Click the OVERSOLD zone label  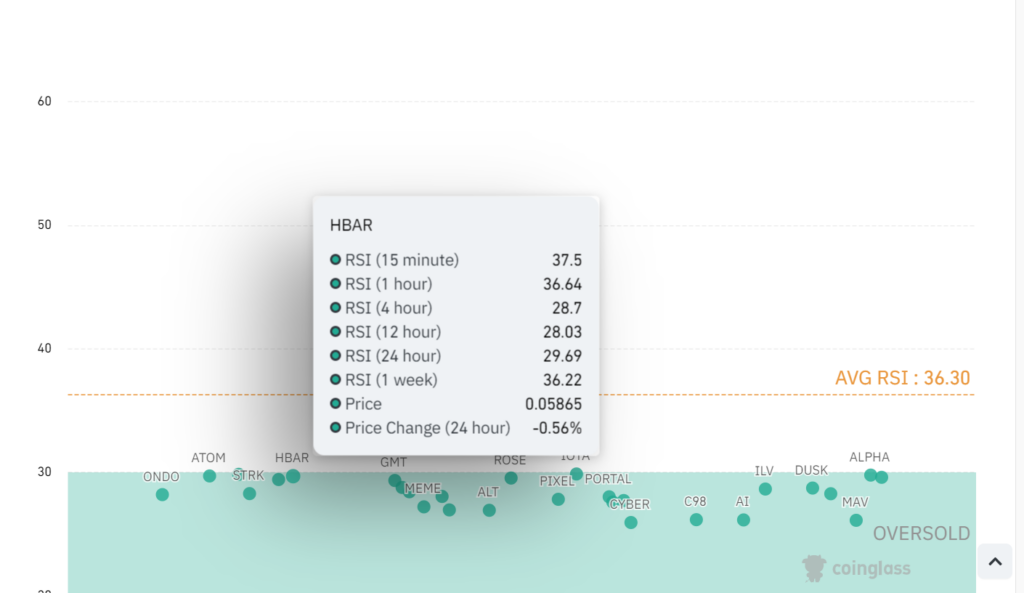coord(921,534)
